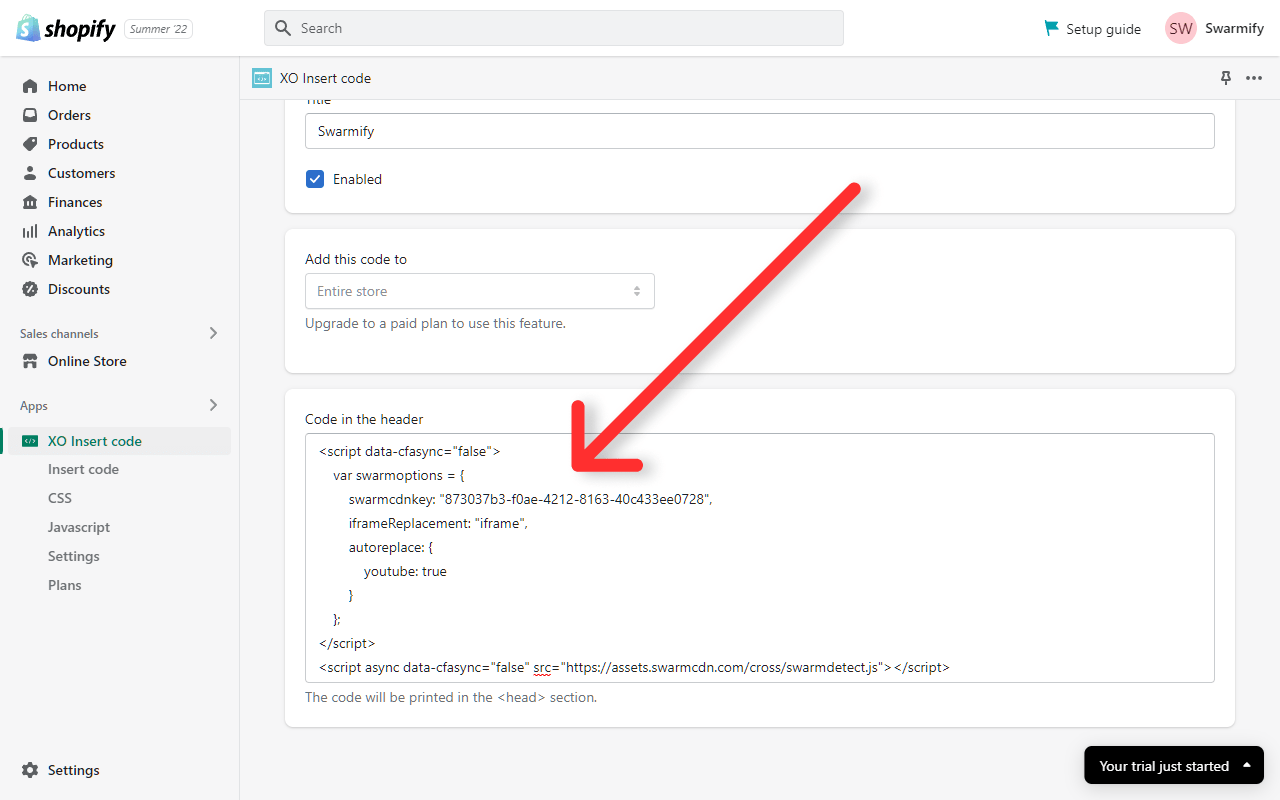Pin the app with the pin icon

(1226, 78)
